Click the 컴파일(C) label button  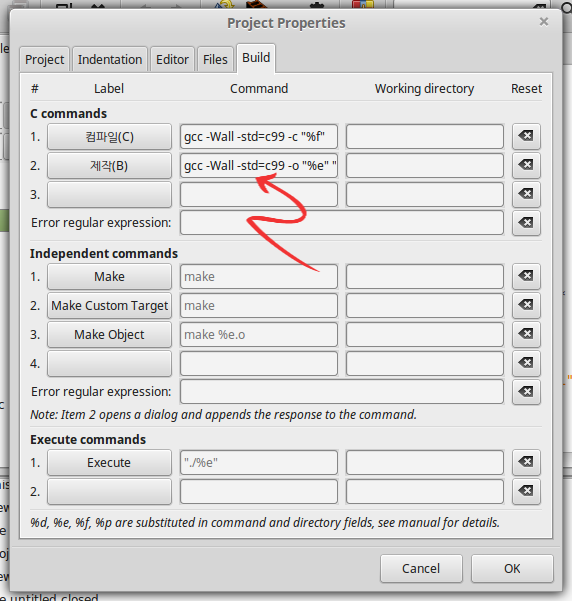pyautogui.click(x=109, y=136)
